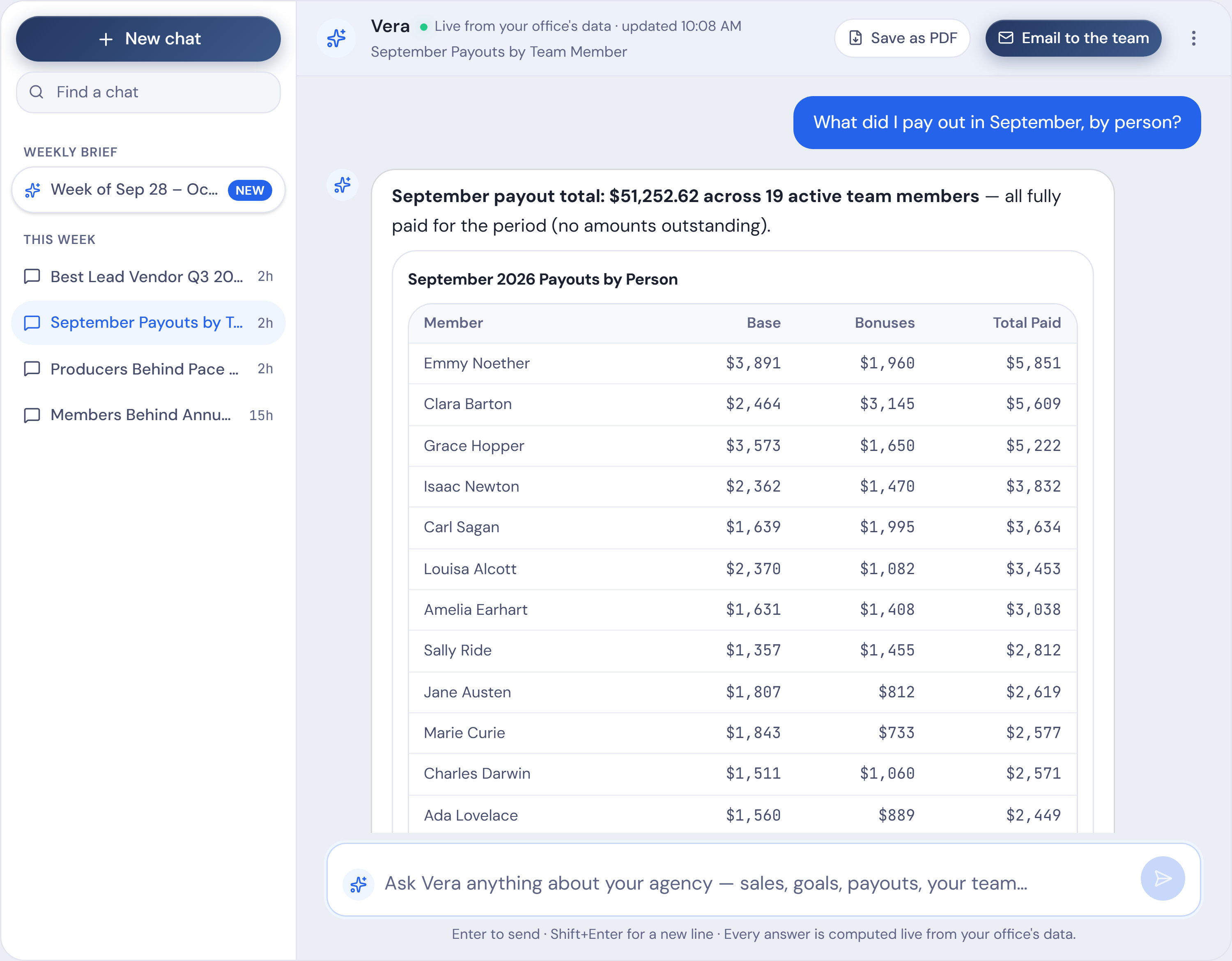
Task: Click the Total Paid column header
Action: 1027,323
